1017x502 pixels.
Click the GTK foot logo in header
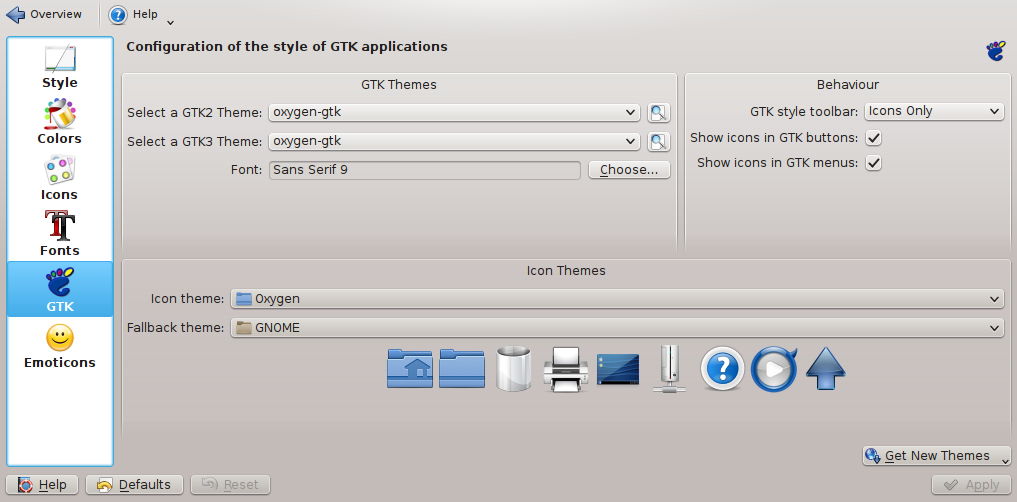pyautogui.click(x=994, y=52)
